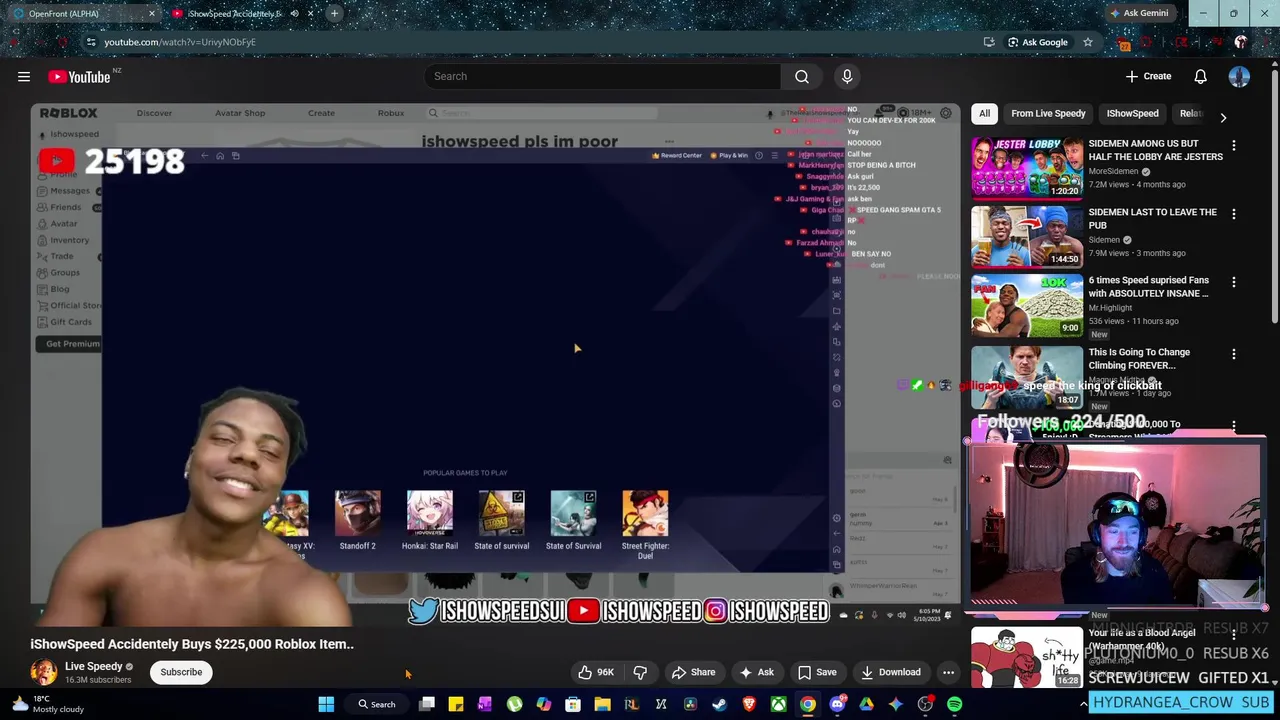Click the YouTube search input field
Image resolution: width=1280 pixels, height=720 pixels.
pos(602,77)
